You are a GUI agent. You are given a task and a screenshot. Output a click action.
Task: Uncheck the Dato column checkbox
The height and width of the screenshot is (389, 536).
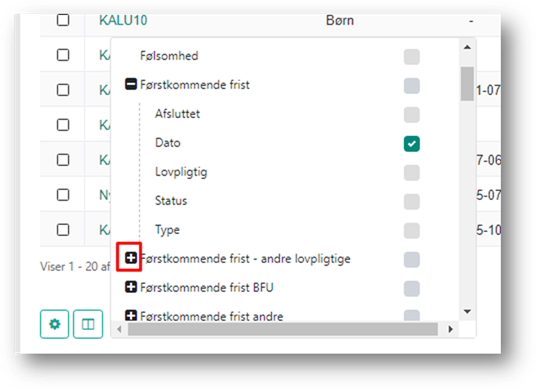(x=412, y=144)
